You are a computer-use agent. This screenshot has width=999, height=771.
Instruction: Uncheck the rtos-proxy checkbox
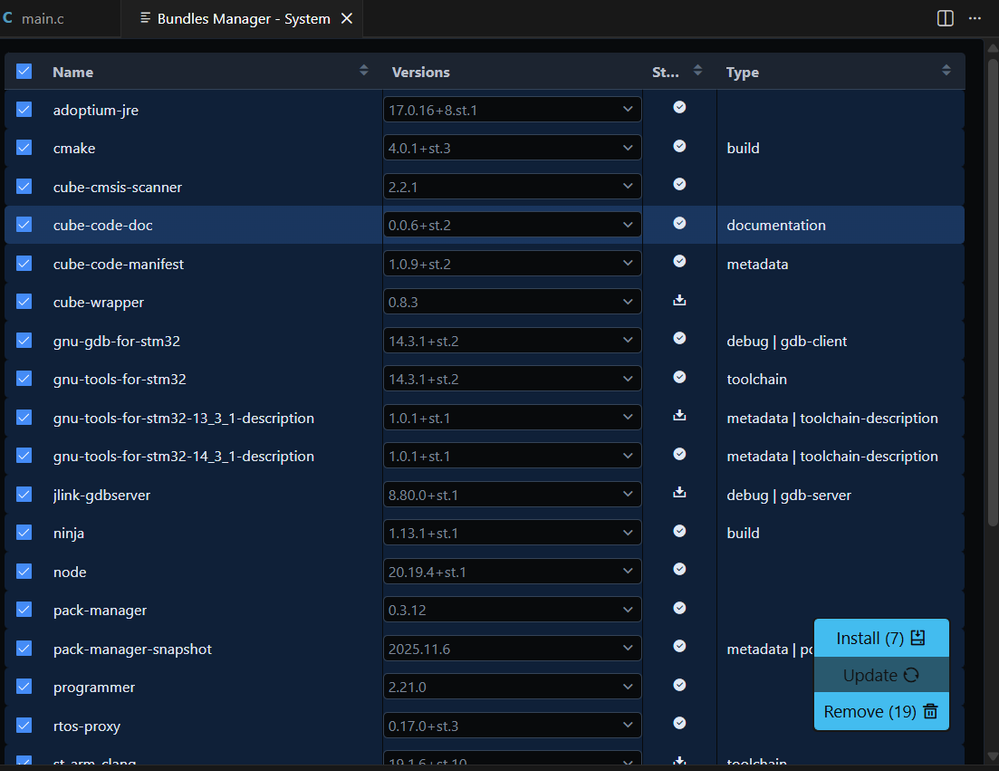tap(24, 726)
